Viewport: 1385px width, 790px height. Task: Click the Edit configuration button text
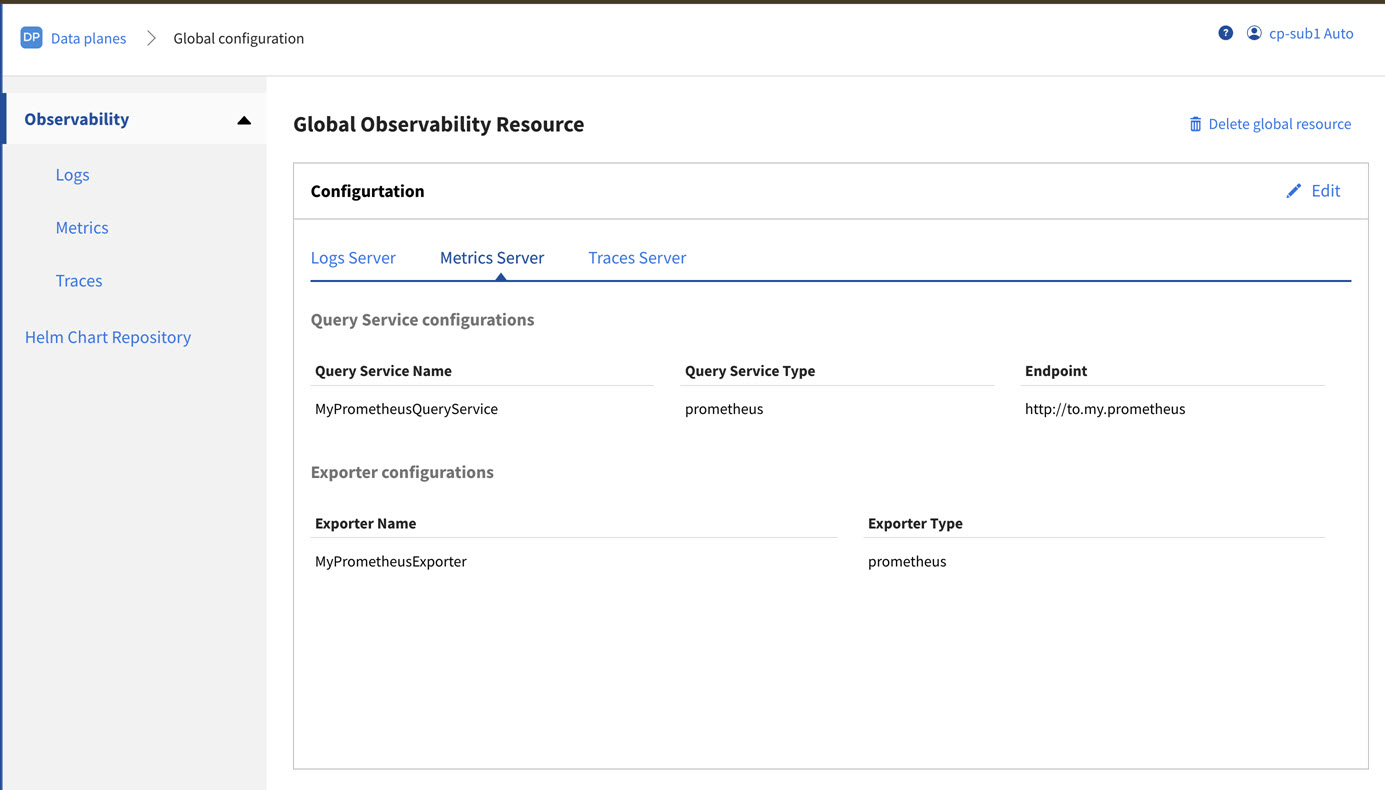[x=1325, y=191]
